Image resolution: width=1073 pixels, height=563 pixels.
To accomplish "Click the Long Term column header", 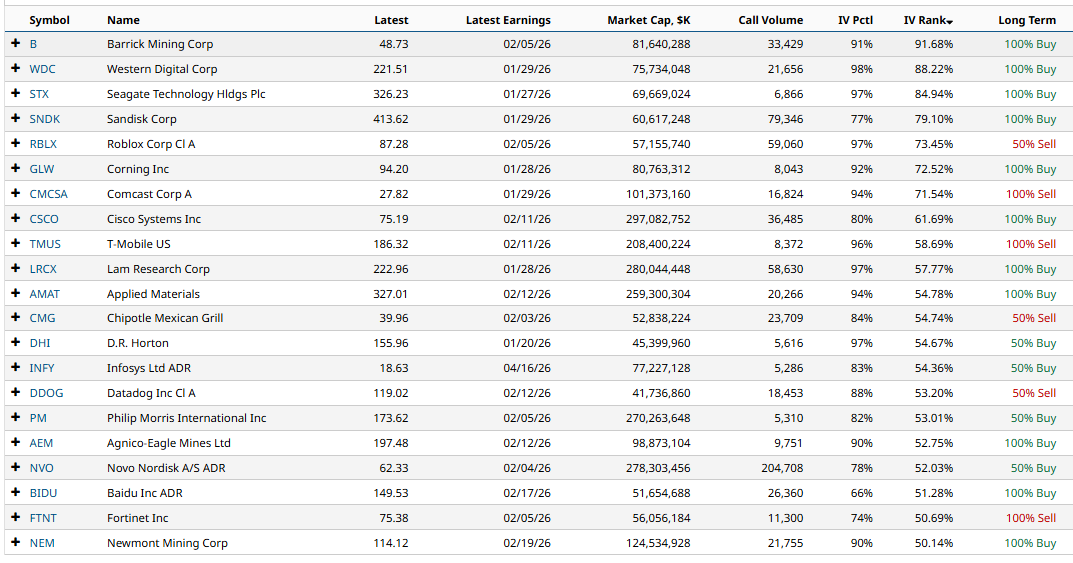I will pyautogui.click(x=1026, y=20).
